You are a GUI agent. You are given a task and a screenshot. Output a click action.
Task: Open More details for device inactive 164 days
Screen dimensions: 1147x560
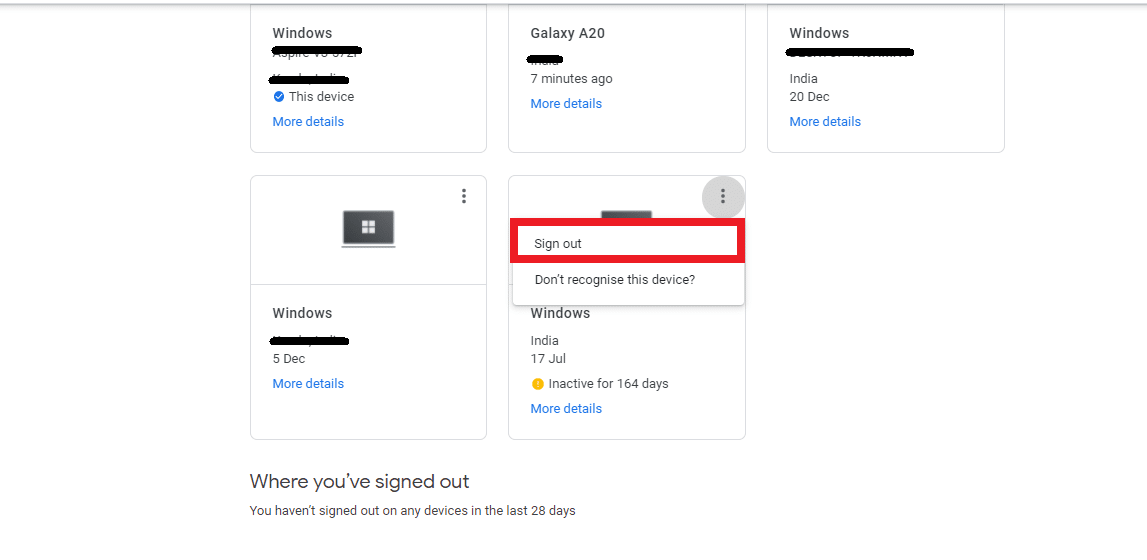click(x=566, y=409)
